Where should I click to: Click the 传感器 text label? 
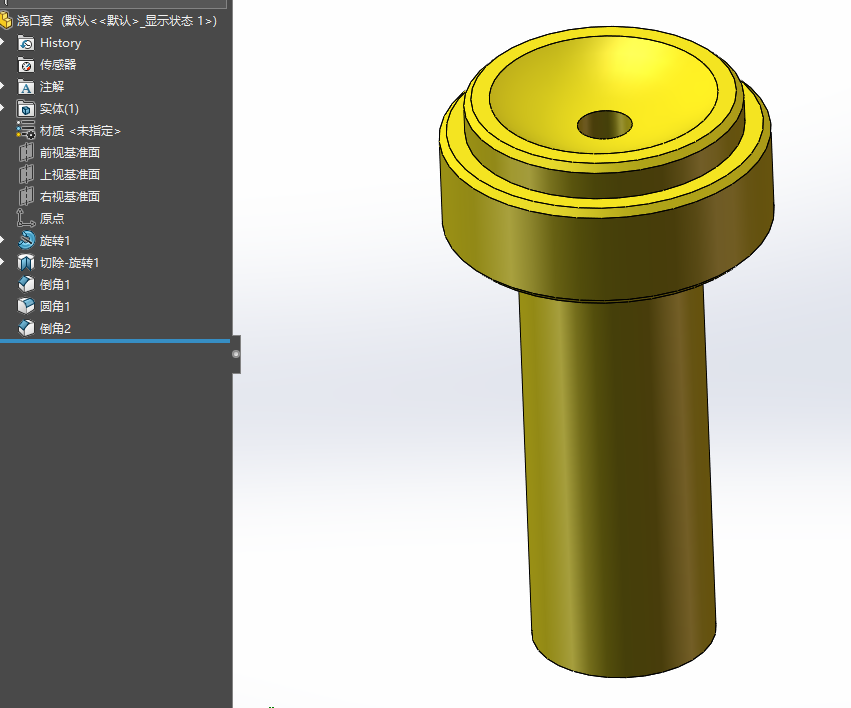[x=58, y=65]
